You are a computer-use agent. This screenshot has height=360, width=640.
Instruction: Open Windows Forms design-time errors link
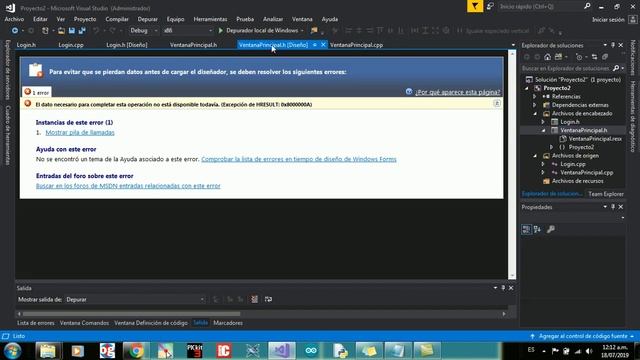point(299,159)
